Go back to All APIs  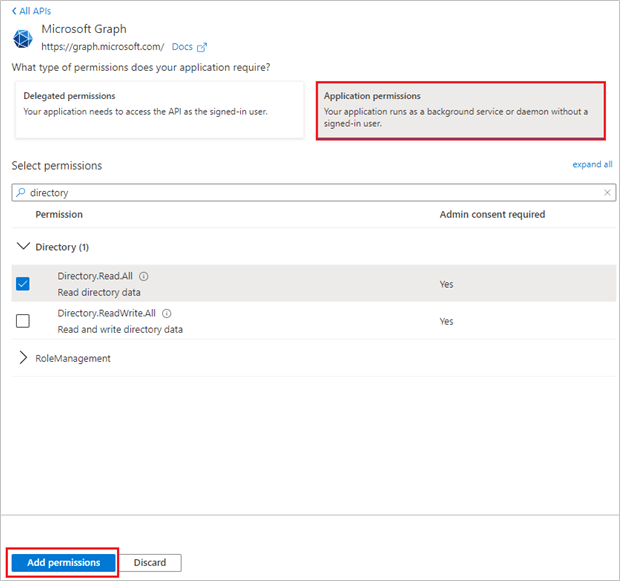[31, 11]
